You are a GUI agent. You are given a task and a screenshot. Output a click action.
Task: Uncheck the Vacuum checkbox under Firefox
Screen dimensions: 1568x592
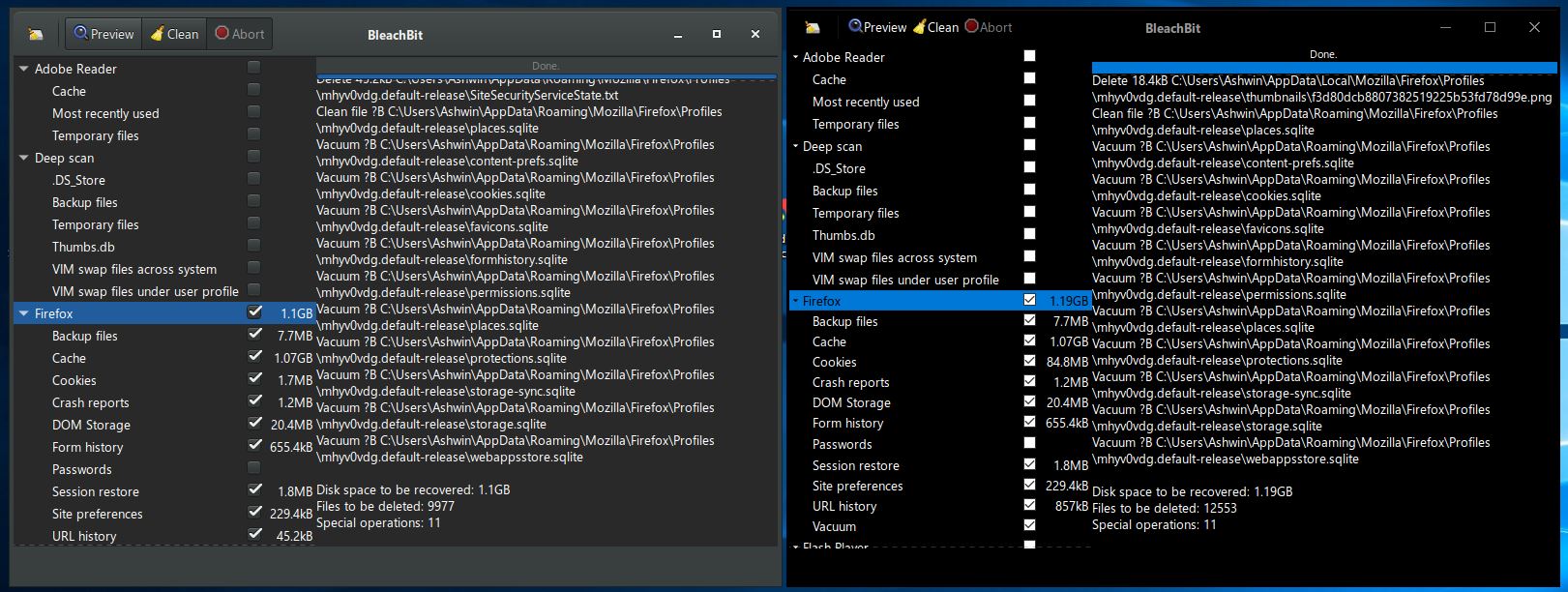coord(1029,525)
